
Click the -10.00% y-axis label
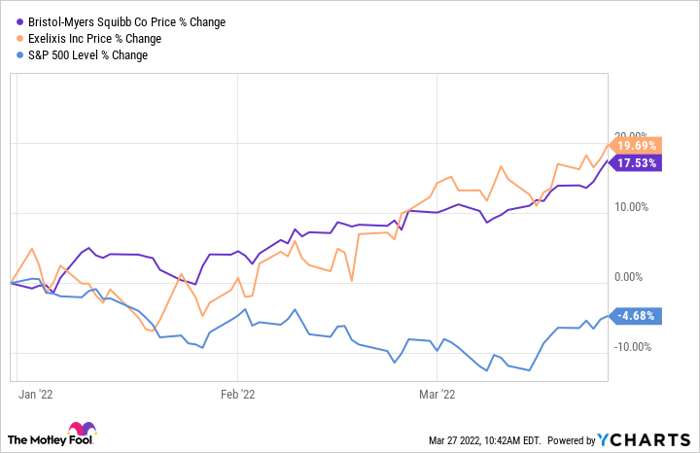click(627, 348)
